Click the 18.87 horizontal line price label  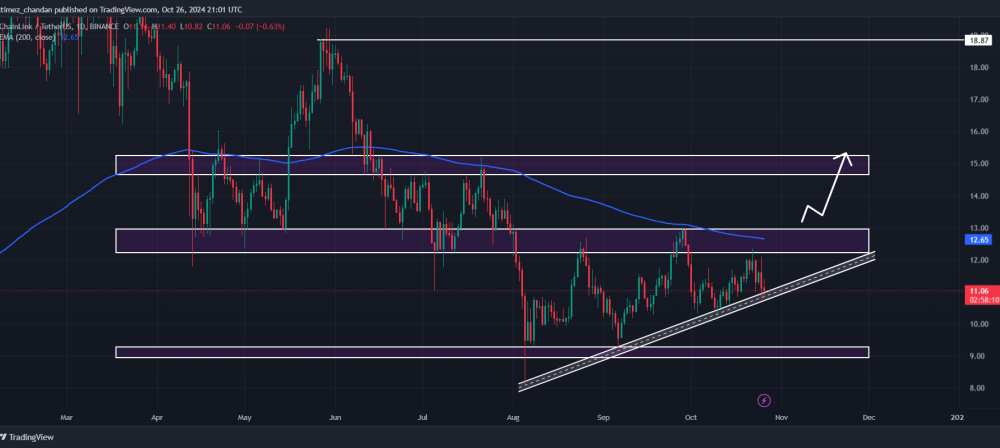[x=978, y=40]
